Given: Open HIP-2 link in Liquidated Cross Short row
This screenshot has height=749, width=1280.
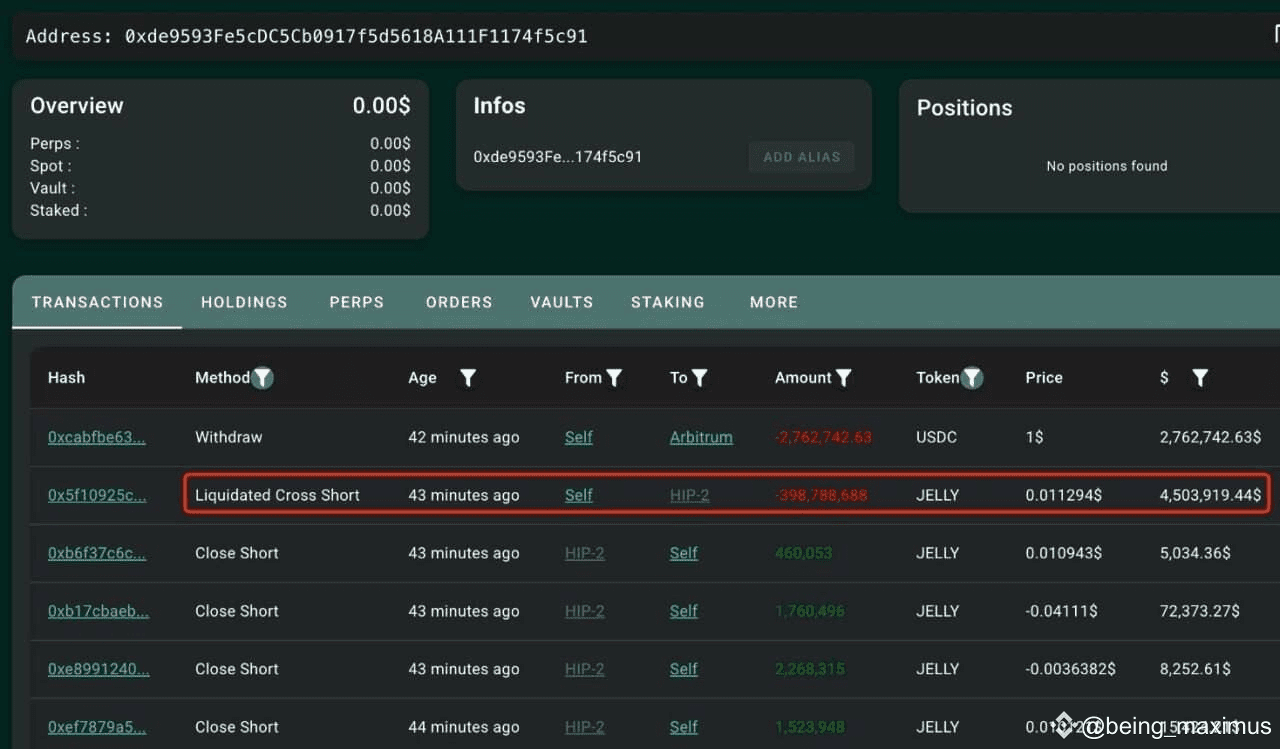Looking at the screenshot, I should pos(689,495).
